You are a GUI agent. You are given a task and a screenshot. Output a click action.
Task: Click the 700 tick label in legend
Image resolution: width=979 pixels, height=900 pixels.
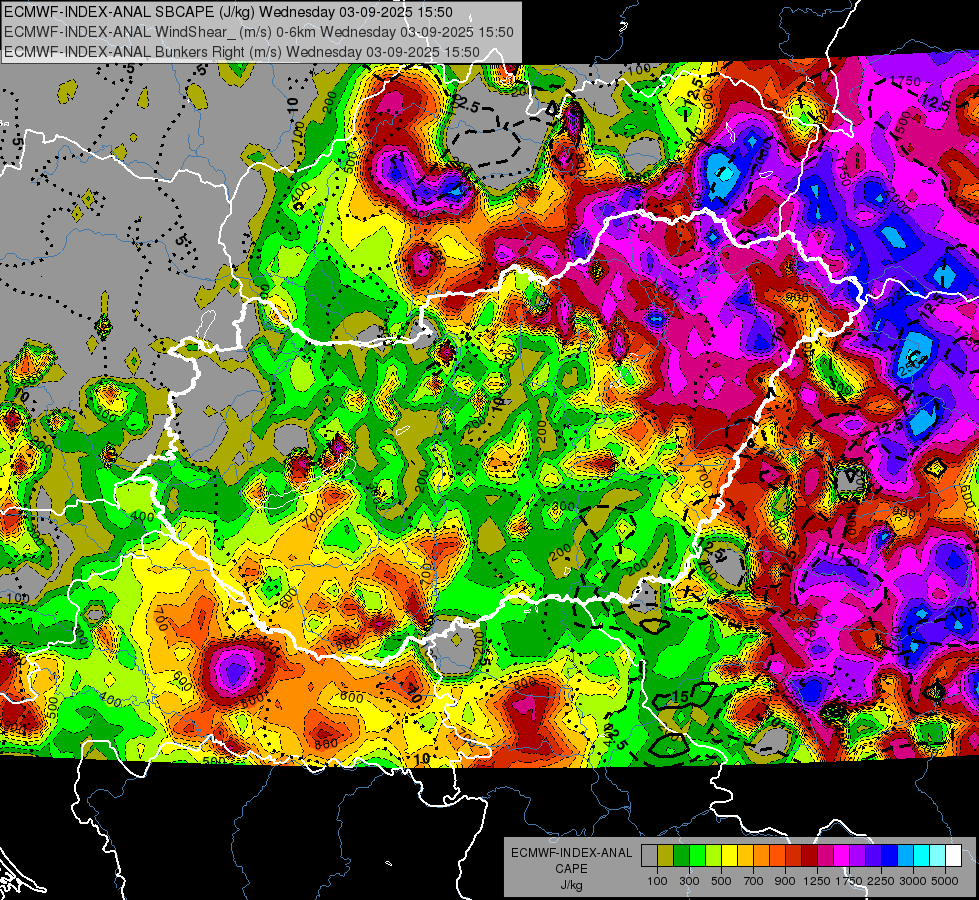[x=754, y=881]
